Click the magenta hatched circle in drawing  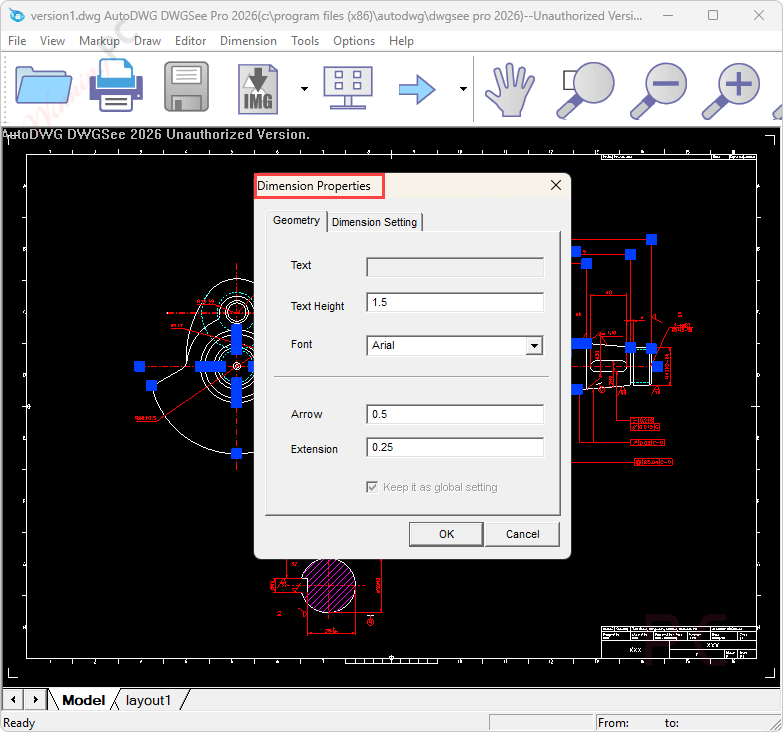[329, 586]
